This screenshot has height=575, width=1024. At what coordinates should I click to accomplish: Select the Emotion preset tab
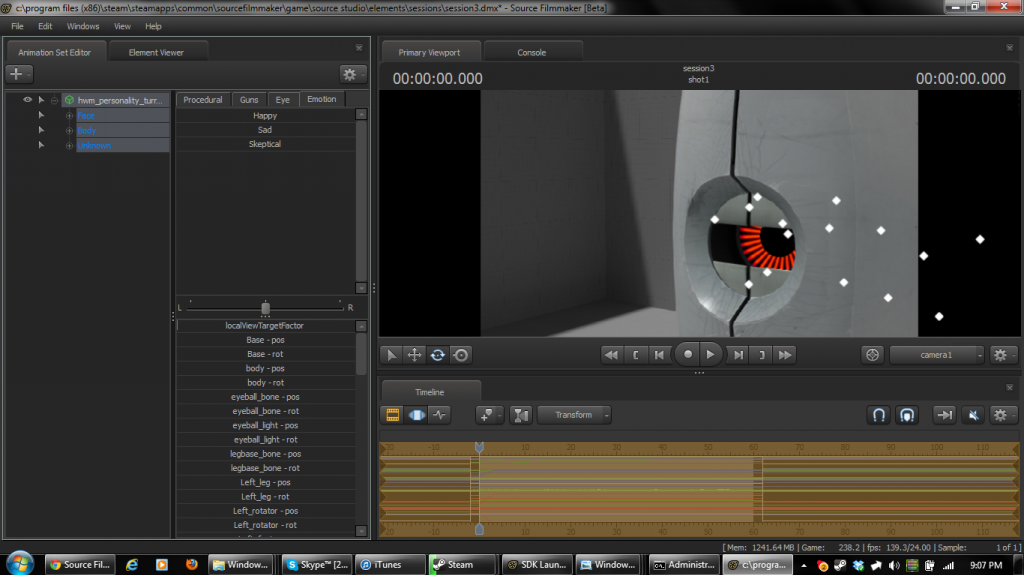point(322,99)
